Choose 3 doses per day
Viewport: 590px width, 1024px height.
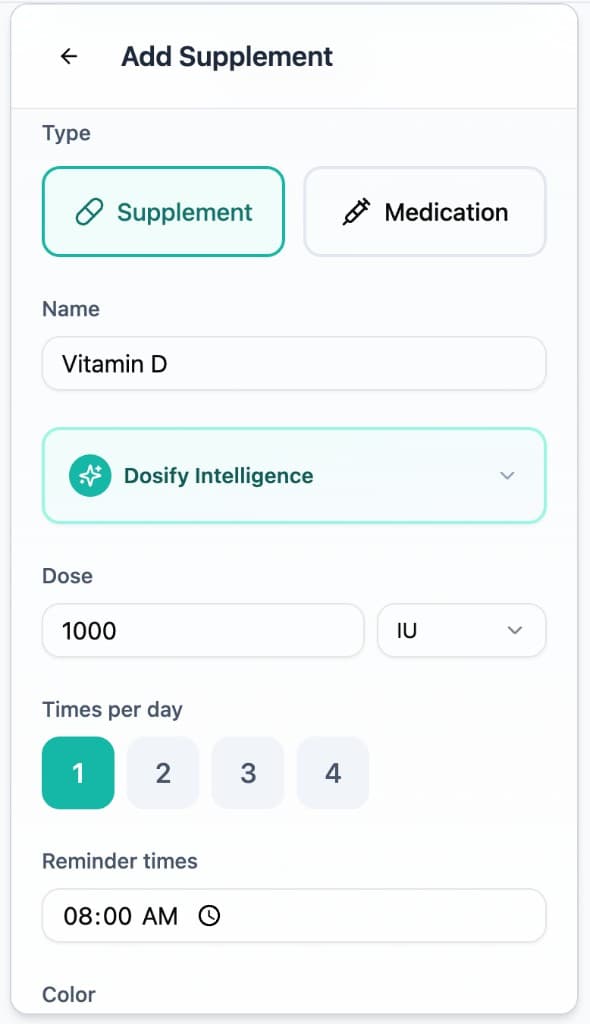coord(248,772)
